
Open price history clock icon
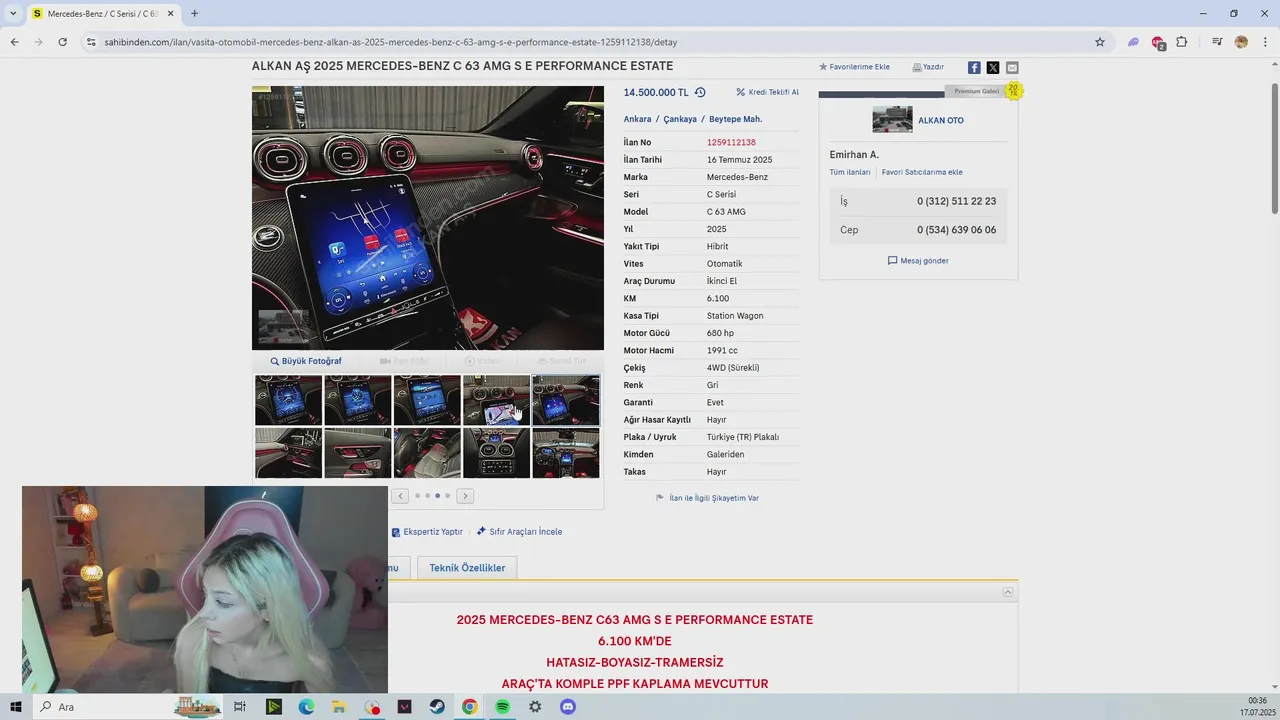[x=700, y=92]
